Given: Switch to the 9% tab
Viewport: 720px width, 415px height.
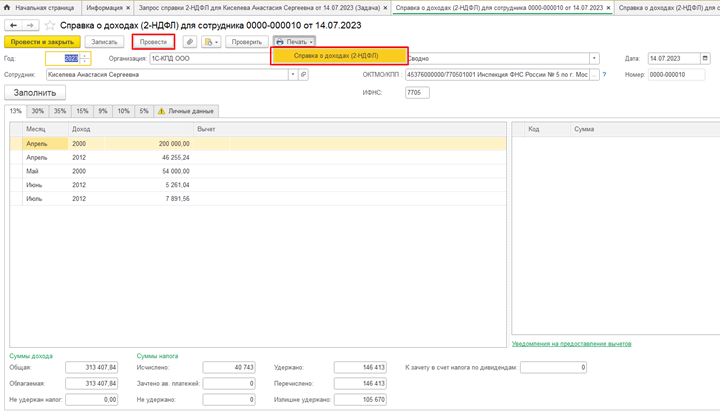Looking at the screenshot, I should click(x=103, y=111).
